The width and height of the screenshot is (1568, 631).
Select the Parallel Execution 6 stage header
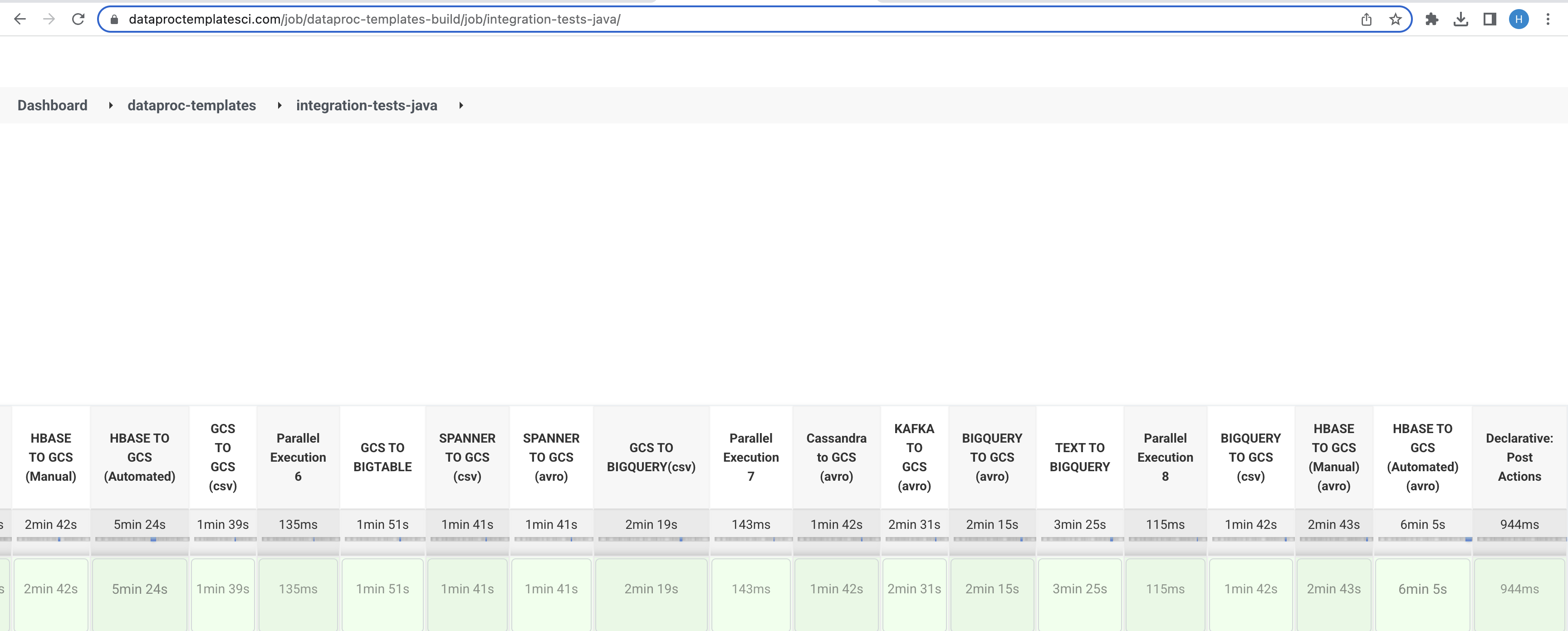(x=298, y=457)
